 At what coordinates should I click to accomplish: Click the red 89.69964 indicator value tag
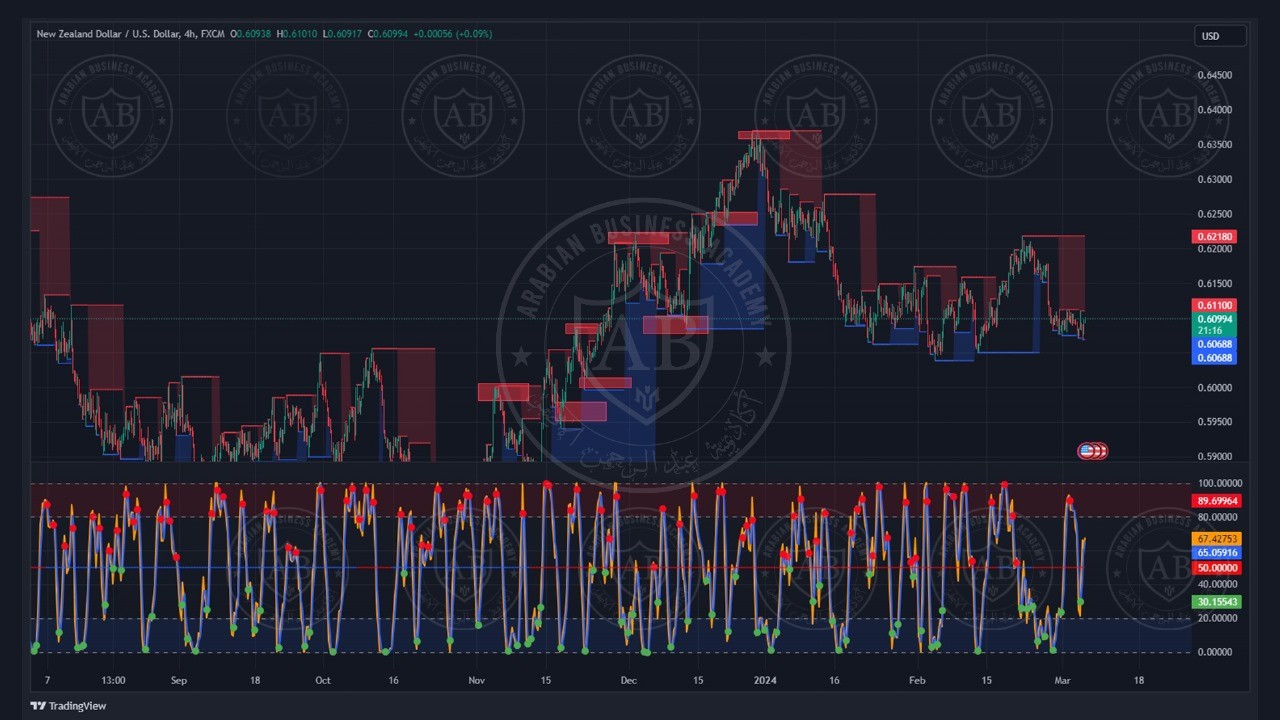point(1217,501)
